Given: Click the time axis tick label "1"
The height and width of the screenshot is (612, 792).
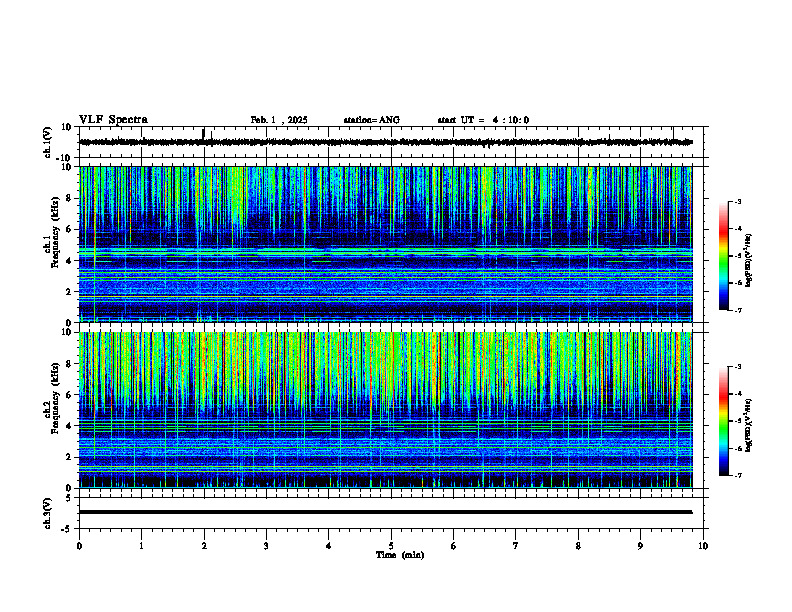Looking at the screenshot, I should coord(141,546).
